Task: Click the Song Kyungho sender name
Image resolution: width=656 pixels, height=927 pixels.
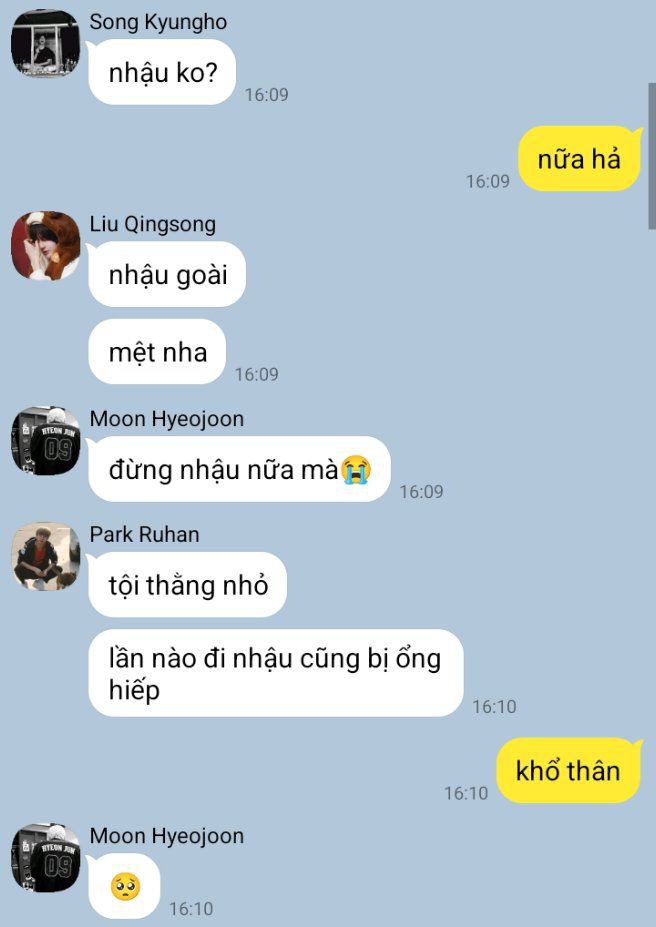Action: (x=158, y=22)
